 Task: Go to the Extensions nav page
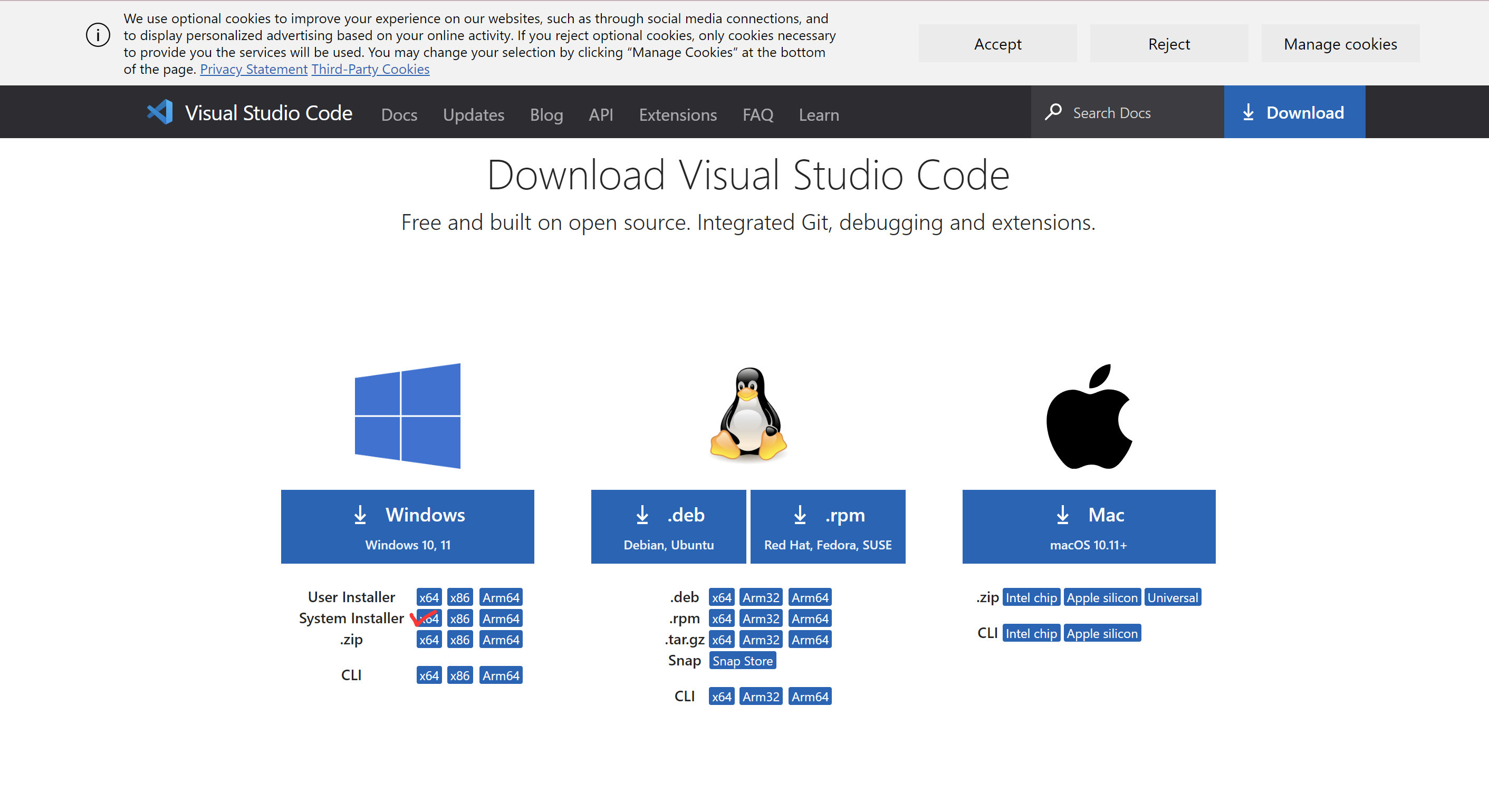tap(677, 114)
